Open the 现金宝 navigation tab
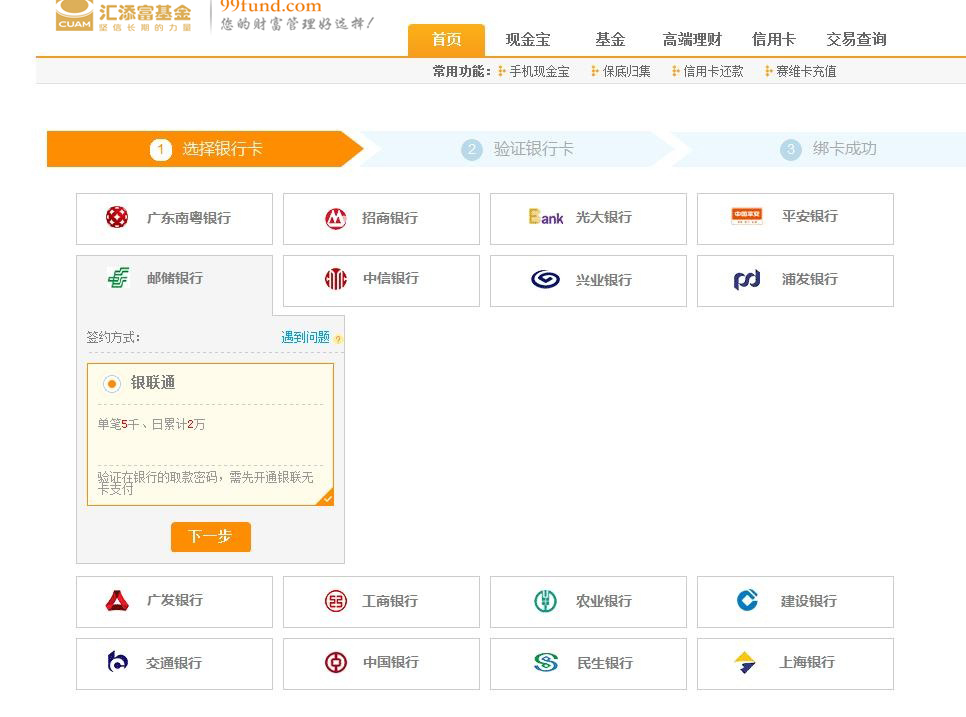The image size is (966, 717). pyautogui.click(x=528, y=40)
